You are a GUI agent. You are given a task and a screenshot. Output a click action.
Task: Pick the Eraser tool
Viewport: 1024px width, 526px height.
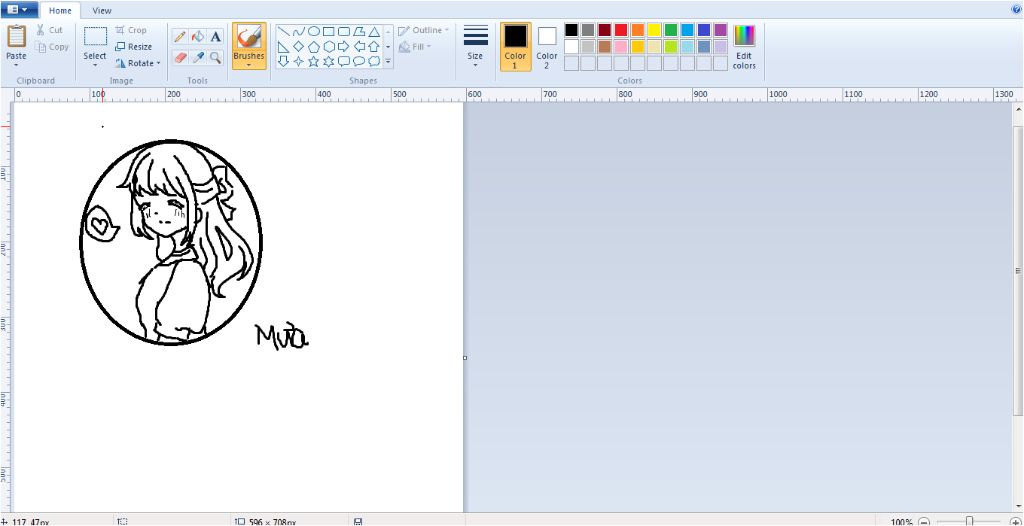pos(180,58)
